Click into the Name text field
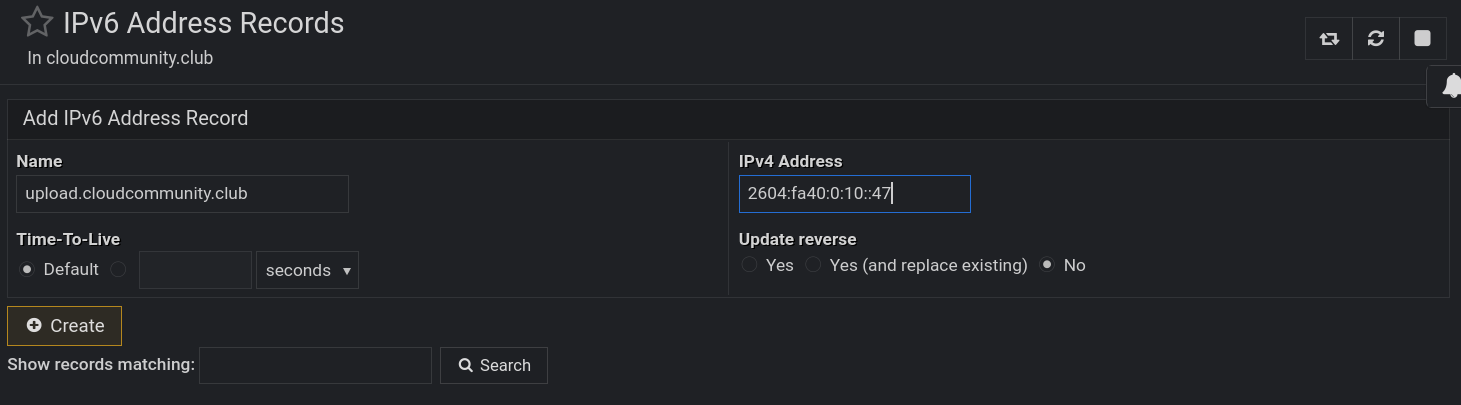 [182, 194]
